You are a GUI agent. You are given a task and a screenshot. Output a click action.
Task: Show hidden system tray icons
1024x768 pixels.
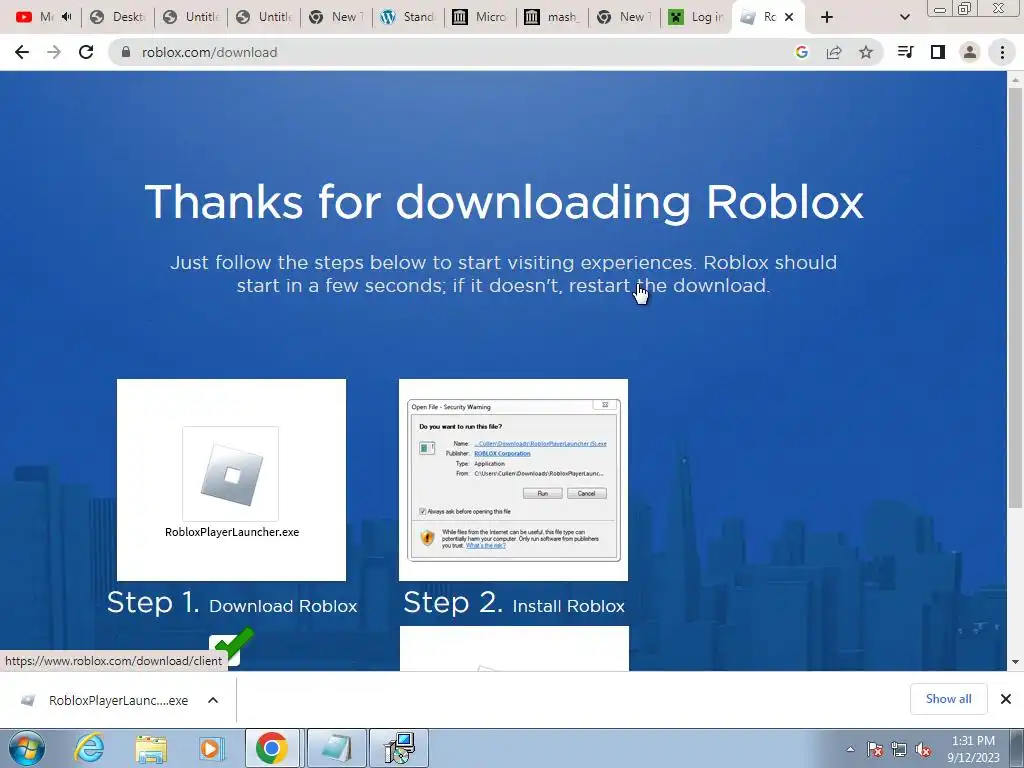click(850, 749)
